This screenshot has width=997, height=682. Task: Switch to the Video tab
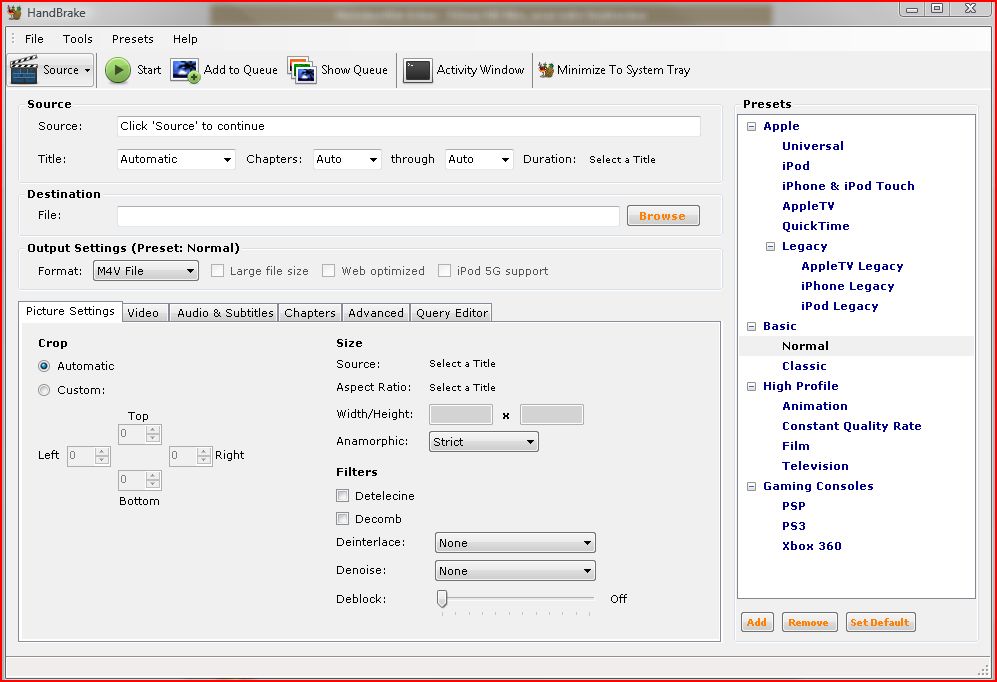click(145, 313)
